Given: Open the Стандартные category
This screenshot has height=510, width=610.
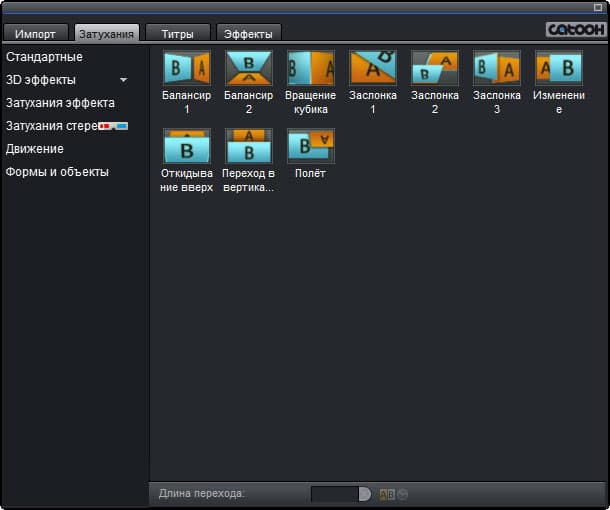Looking at the screenshot, I should click(44, 57).
